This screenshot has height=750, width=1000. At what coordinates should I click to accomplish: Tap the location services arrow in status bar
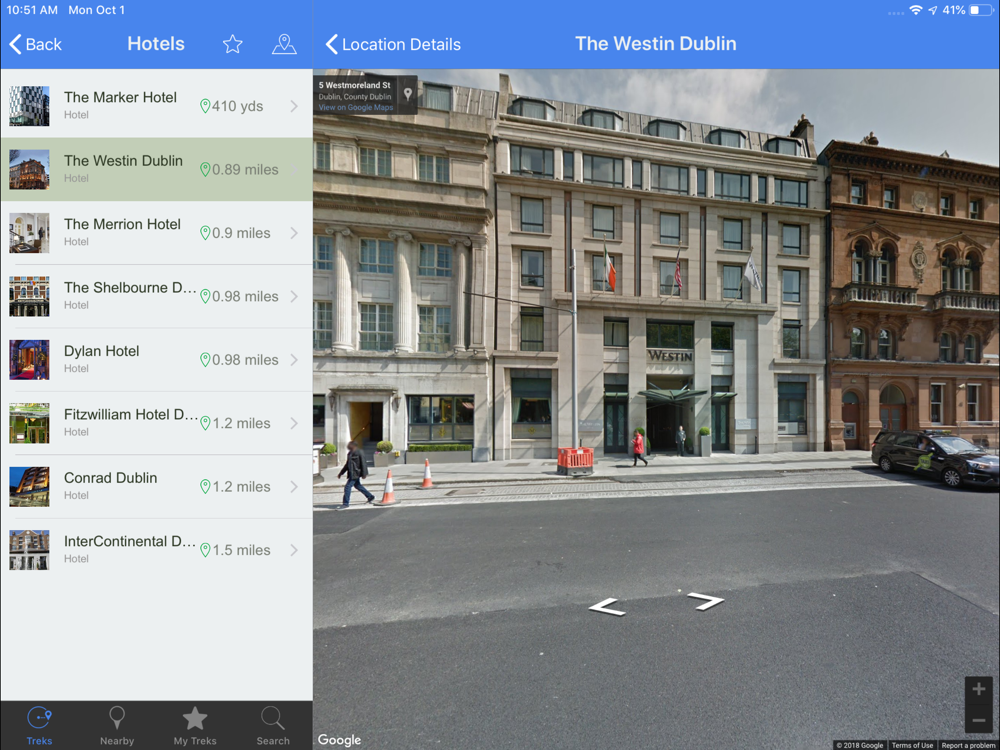point(933,10)
